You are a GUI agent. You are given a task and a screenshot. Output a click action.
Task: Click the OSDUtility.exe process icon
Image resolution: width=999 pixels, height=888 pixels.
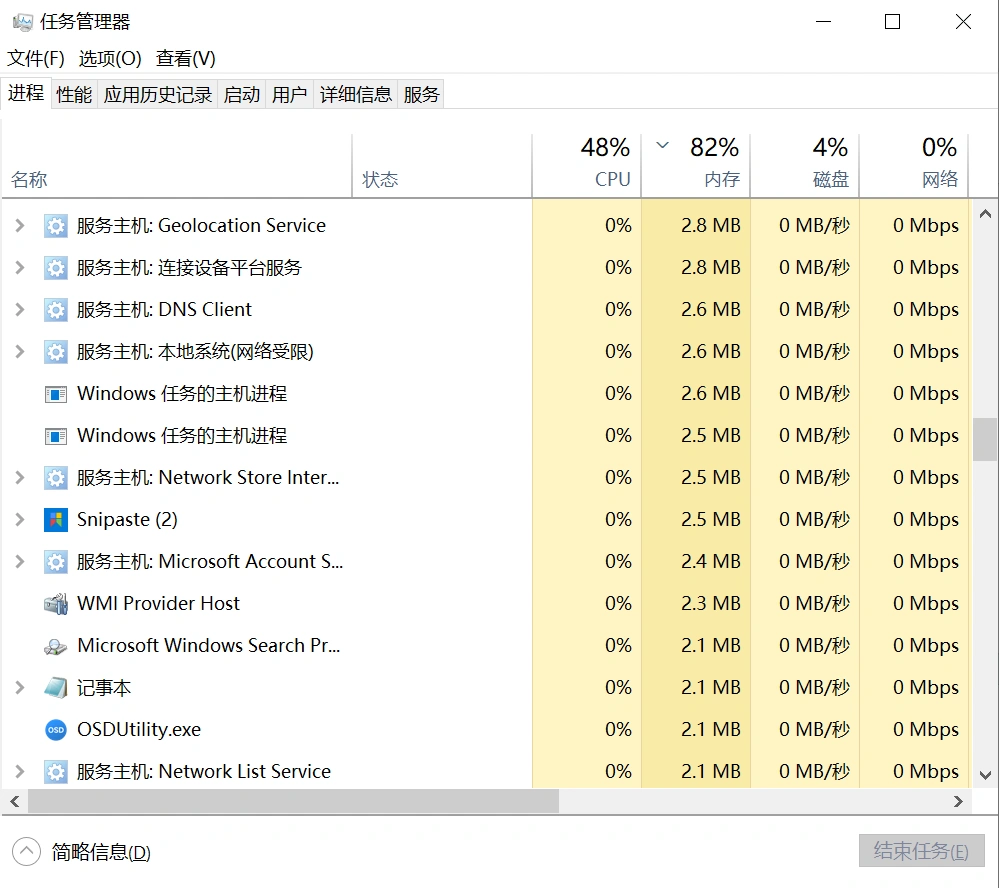(x=56, y=729)
